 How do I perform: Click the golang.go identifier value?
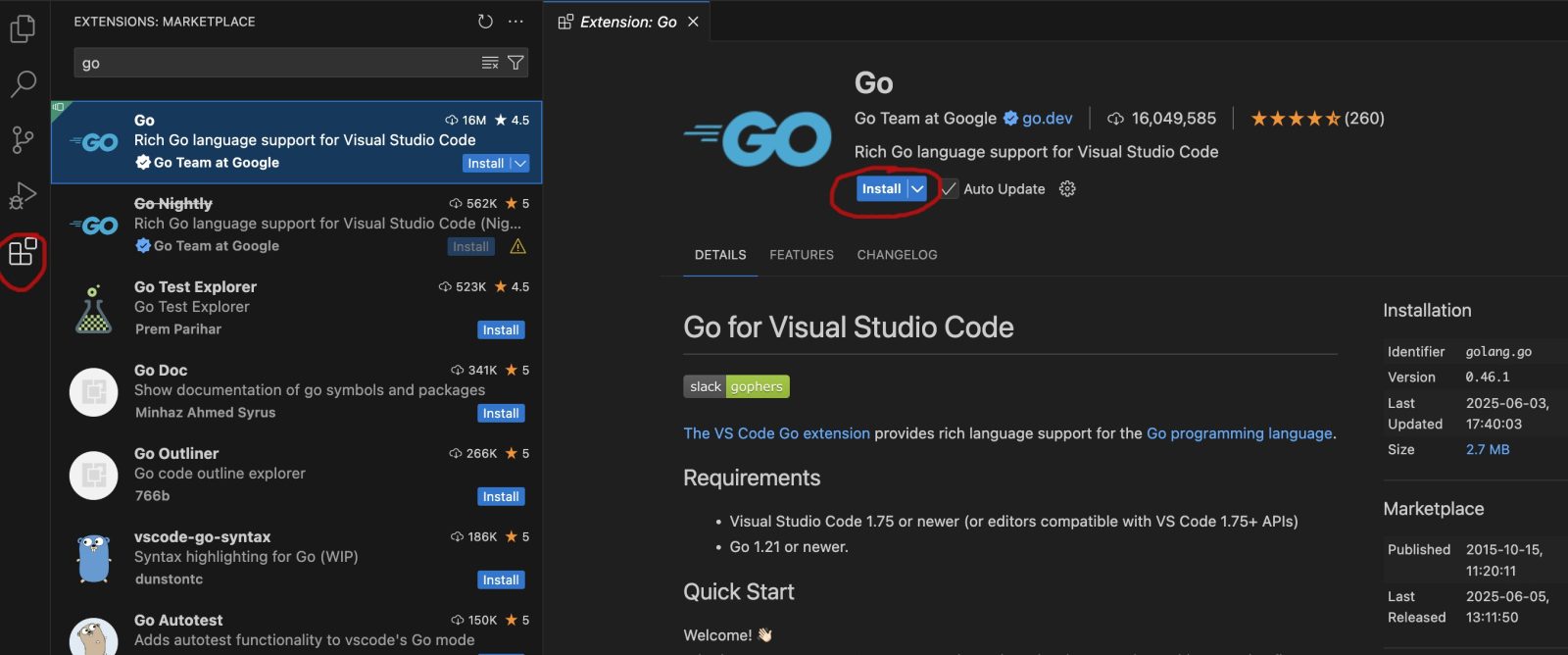(1498, 352)
